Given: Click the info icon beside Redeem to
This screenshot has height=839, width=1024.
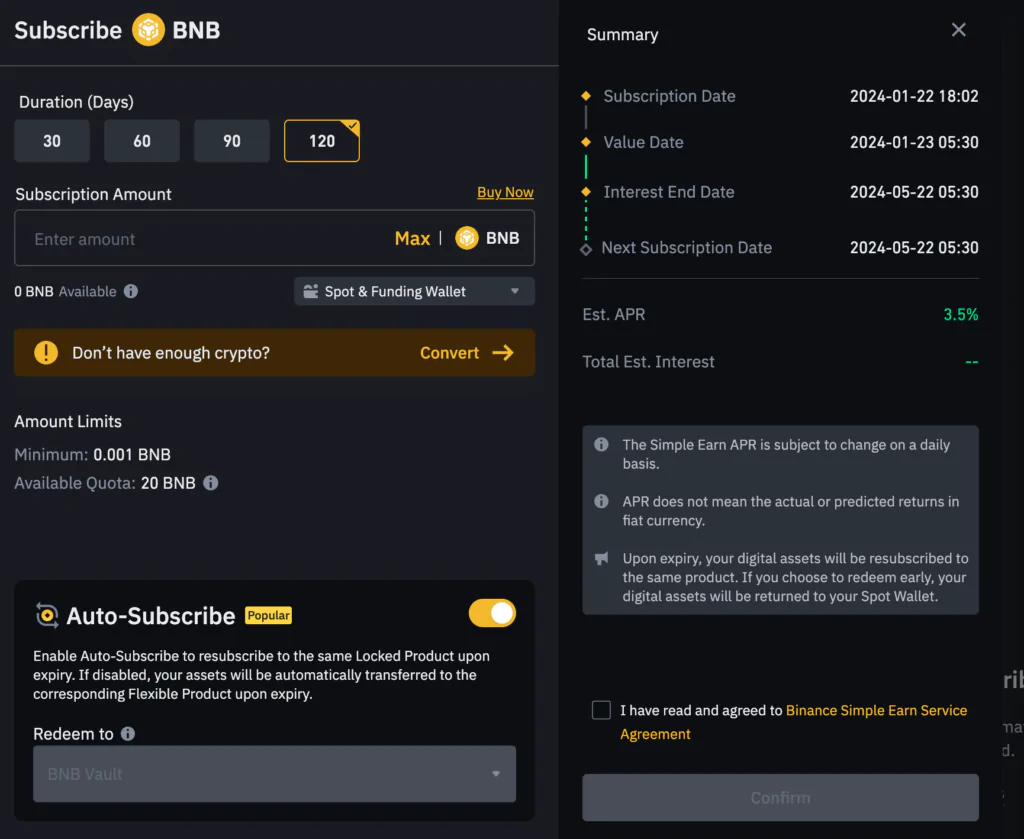Looking at the screenshot, I should [131, 733].
